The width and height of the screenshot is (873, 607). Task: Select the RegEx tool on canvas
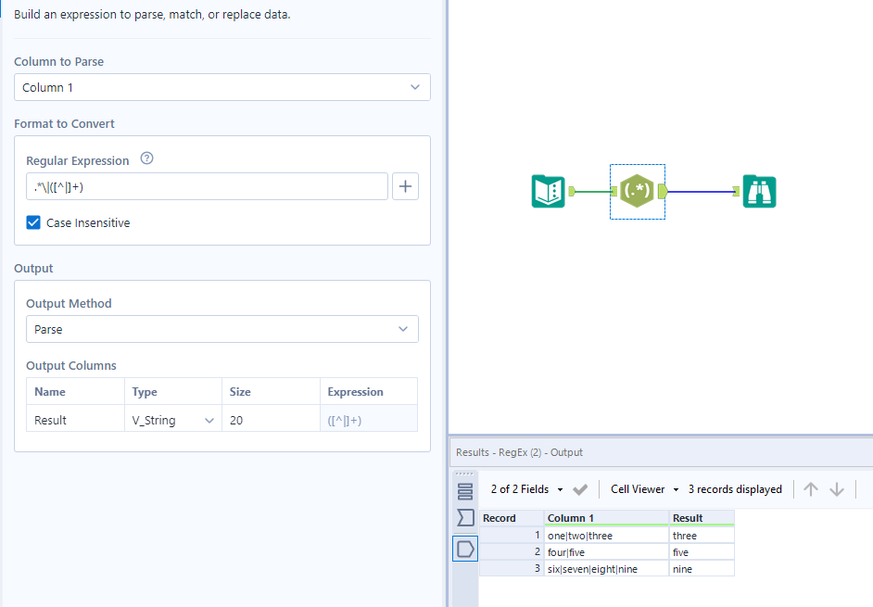(637, 191)
